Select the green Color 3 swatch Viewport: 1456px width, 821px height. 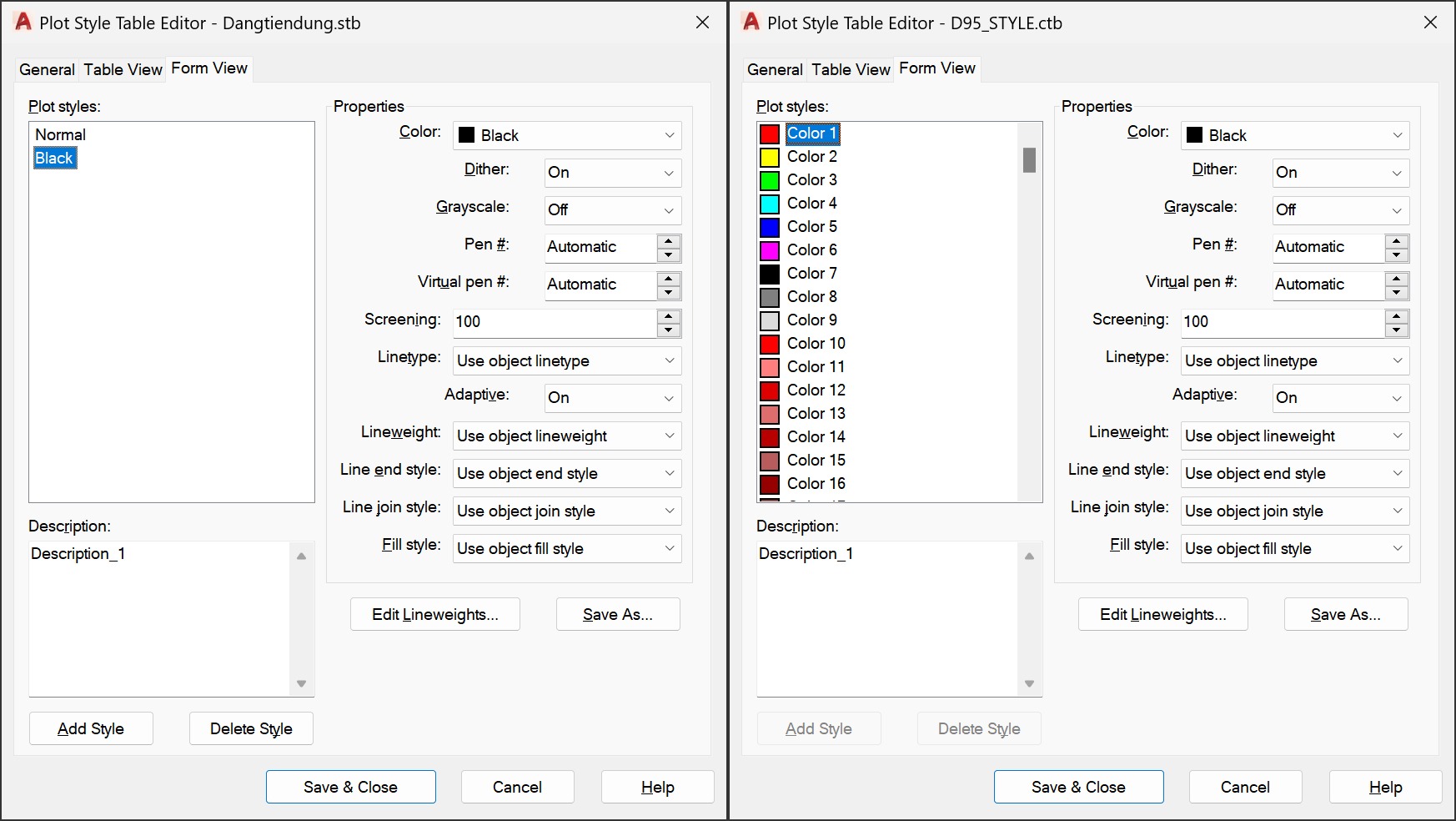pyautogui.click(x=770, y=180)
